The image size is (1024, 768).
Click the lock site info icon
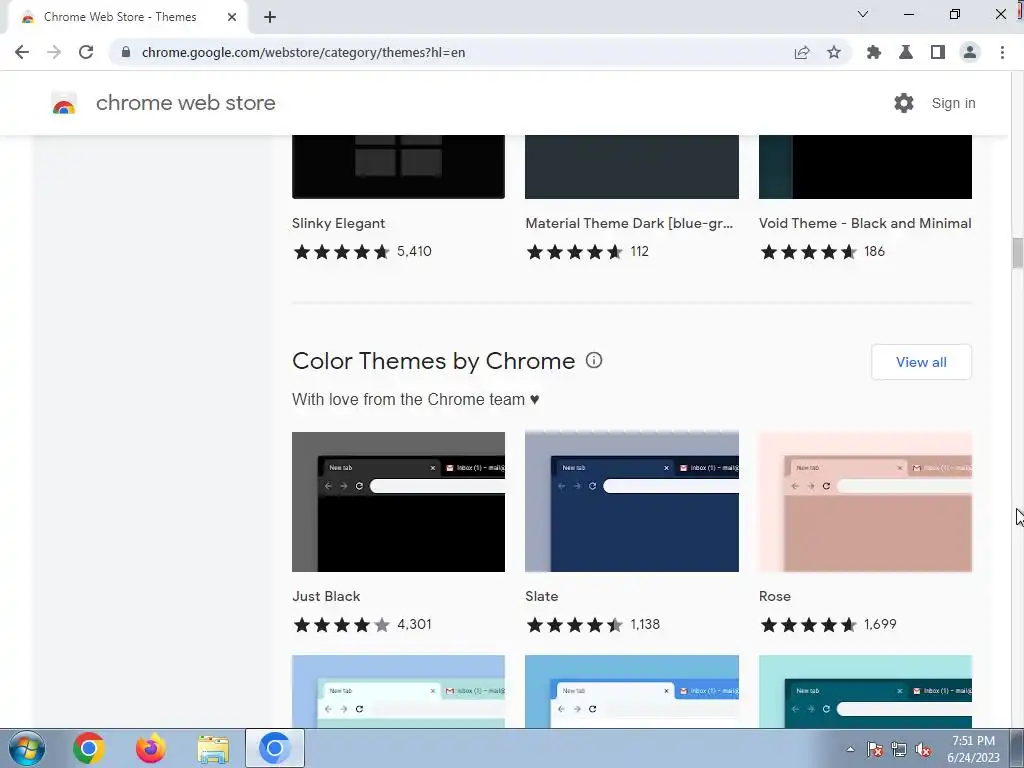(126, 52)
